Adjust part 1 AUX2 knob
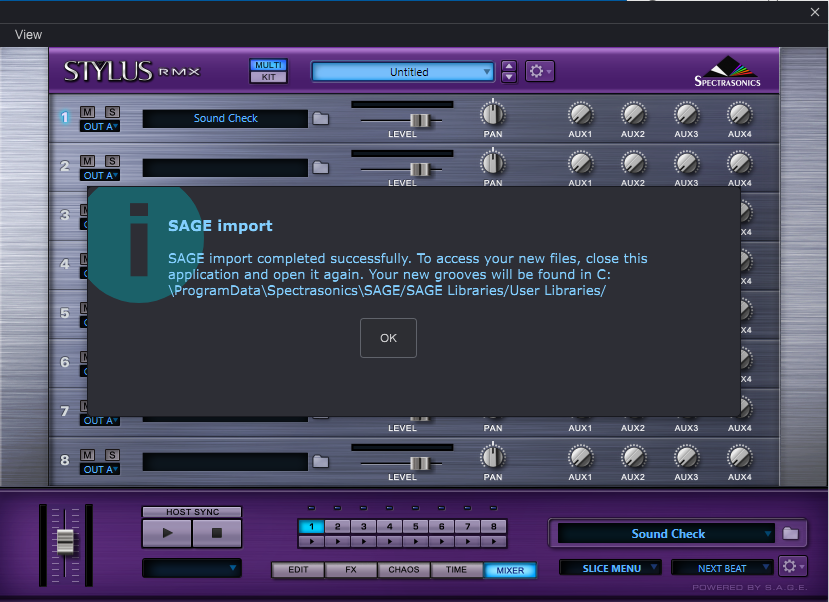 coord(633,114)
